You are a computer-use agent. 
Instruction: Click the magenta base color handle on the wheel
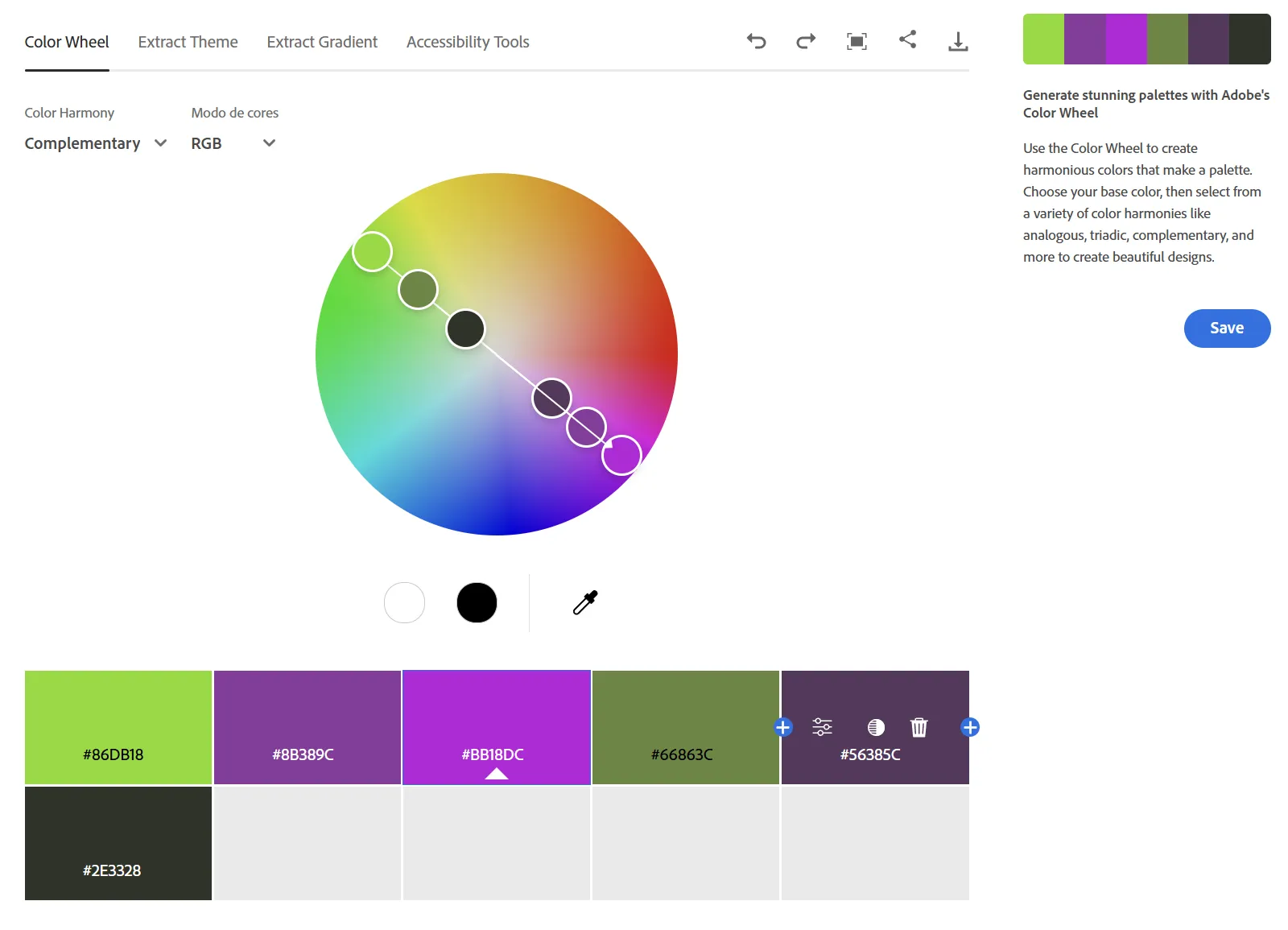(621, 455)
